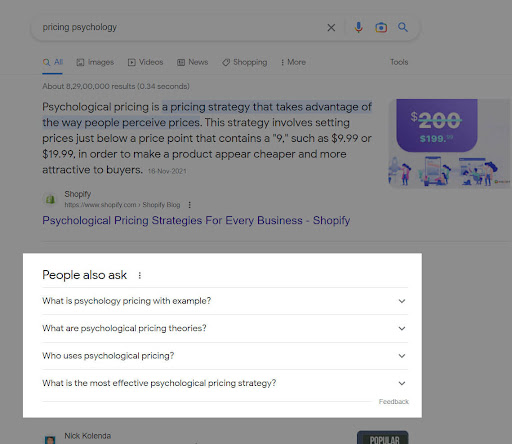512x444 pixels.
Task: Open the Shopping results tab
Action: pyautogui.click(x=245, y=62)
